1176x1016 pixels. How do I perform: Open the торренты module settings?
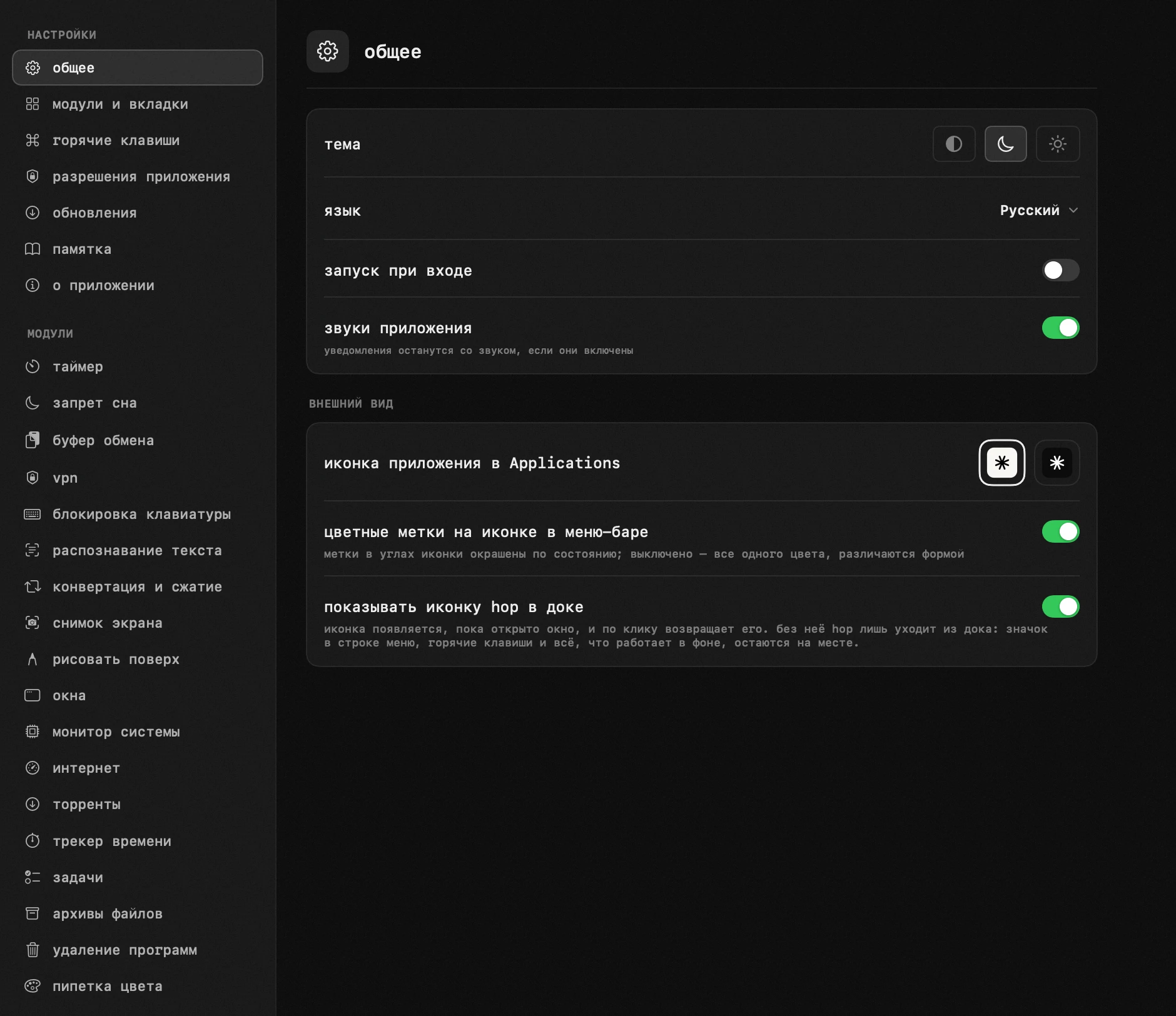pyautogui.click(x=138, y=804)
